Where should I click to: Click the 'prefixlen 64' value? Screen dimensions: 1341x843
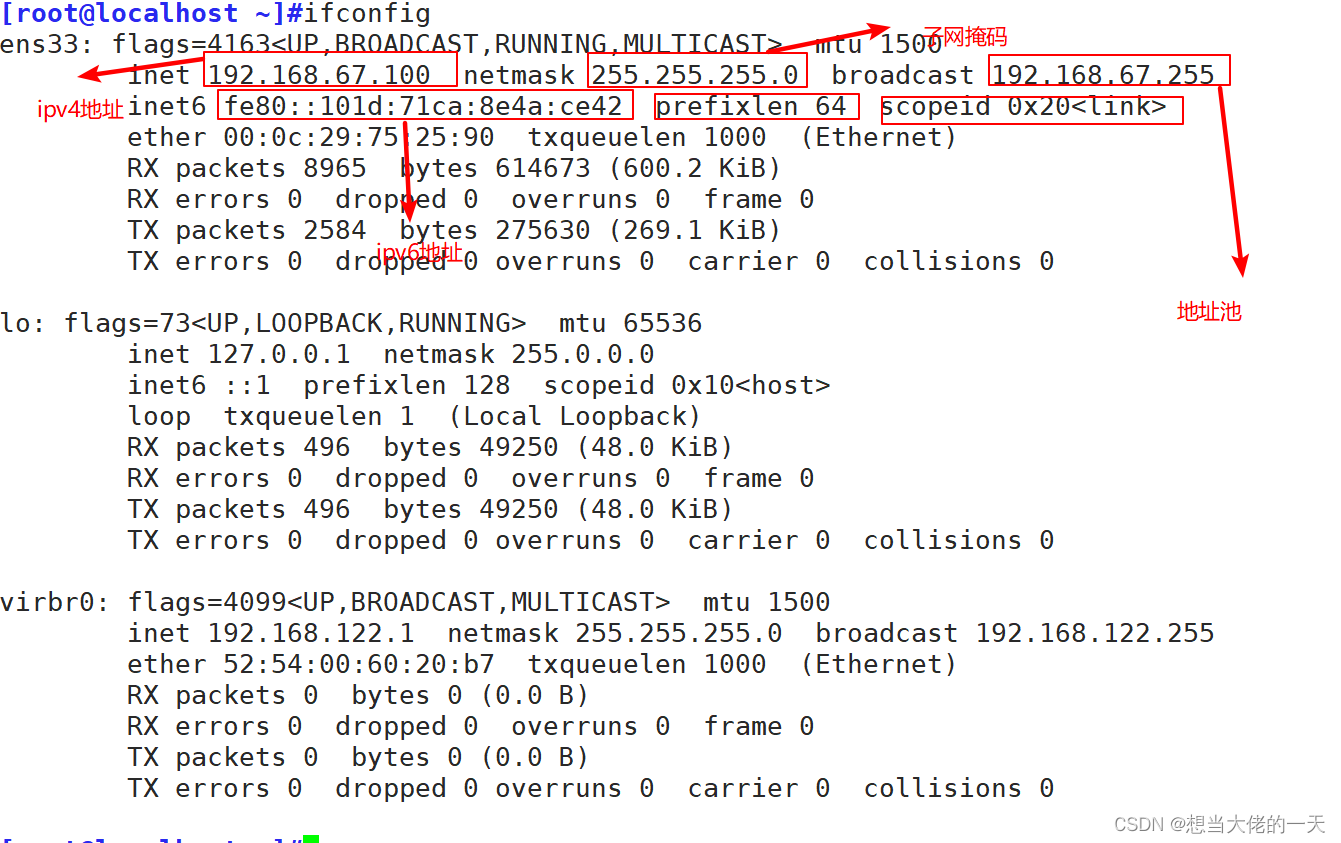751,106
